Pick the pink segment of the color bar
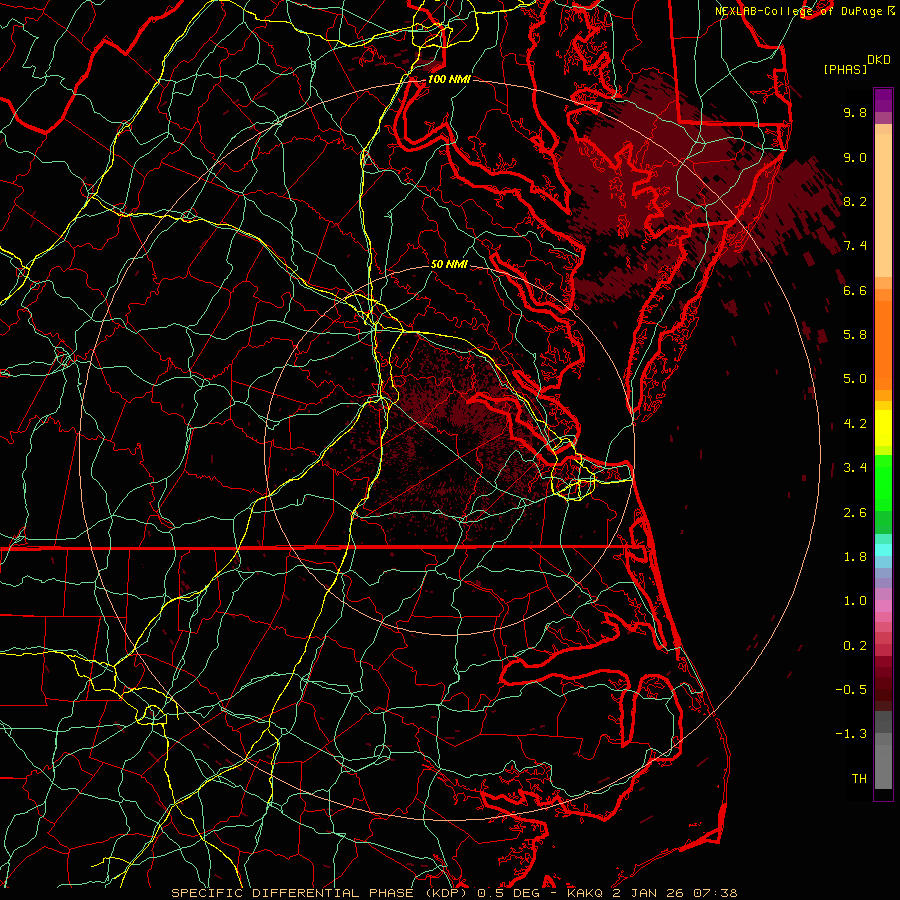This screenshot has height=900, width=900. 883,606
